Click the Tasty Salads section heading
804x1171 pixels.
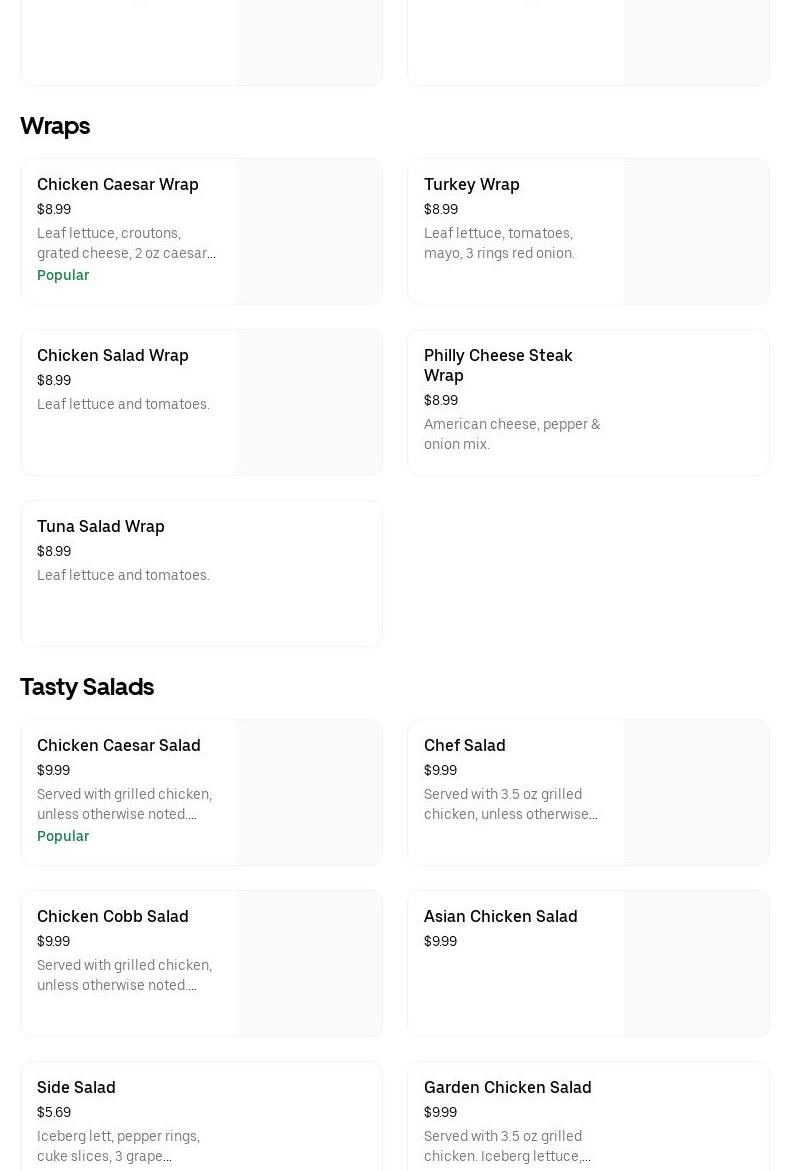point(87,687)
